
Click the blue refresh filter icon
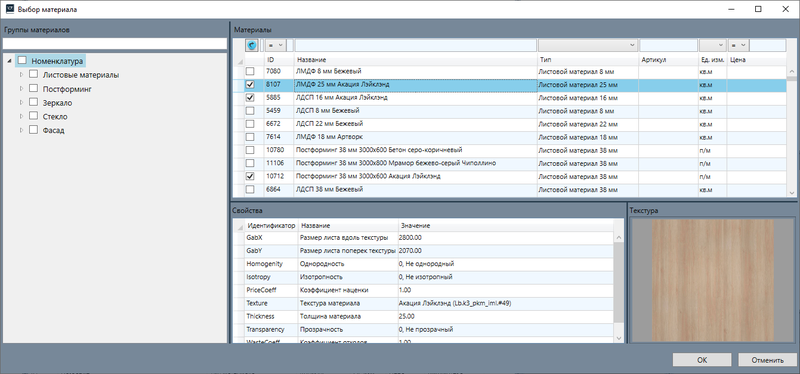[252, 45]
